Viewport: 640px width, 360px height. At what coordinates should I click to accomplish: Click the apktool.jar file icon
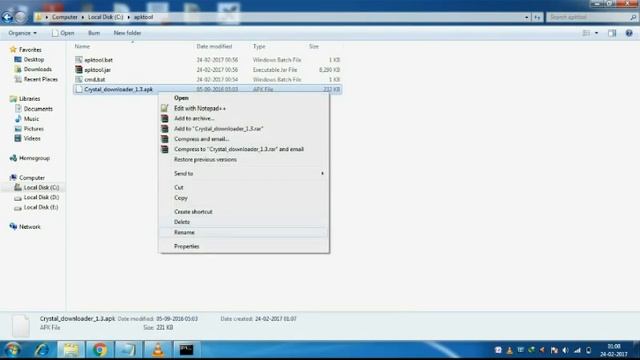tap(79, 70)
